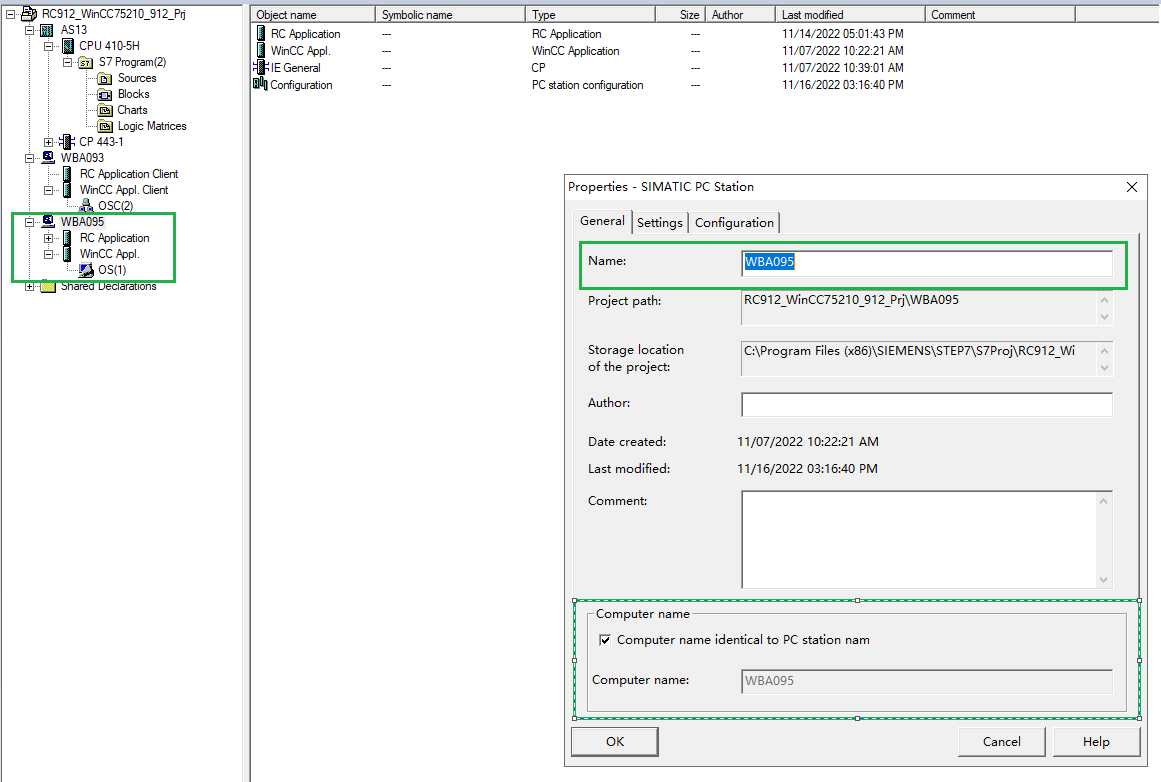
Task: Sort by Last modified column header
Action: pos(850,15)
